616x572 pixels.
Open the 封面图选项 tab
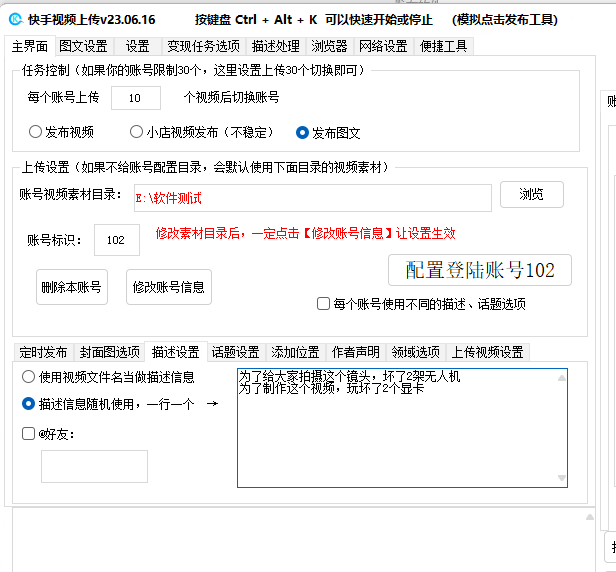(x=110, y=352)
